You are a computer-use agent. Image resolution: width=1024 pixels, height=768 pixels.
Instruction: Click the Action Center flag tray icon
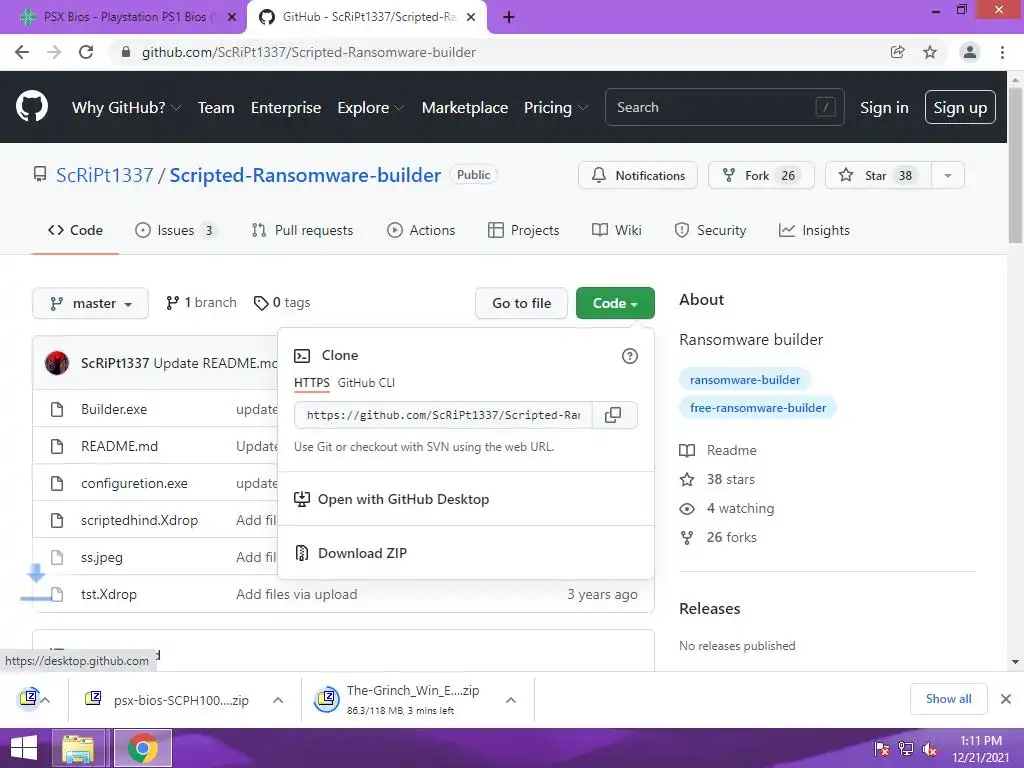pyautogui.click(x=882, y=749)
